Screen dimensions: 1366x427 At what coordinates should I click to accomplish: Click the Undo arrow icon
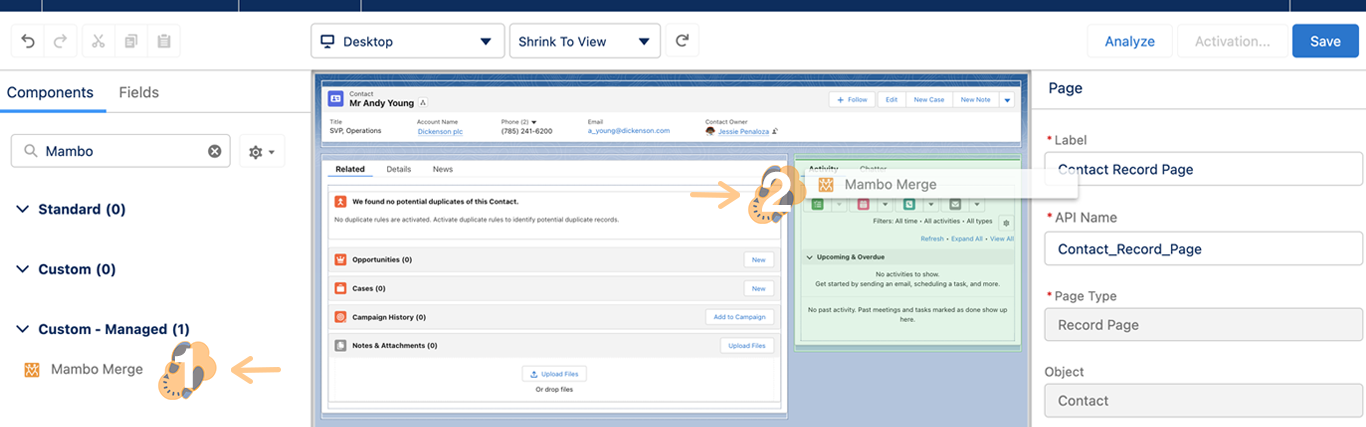tap(28, 41)
